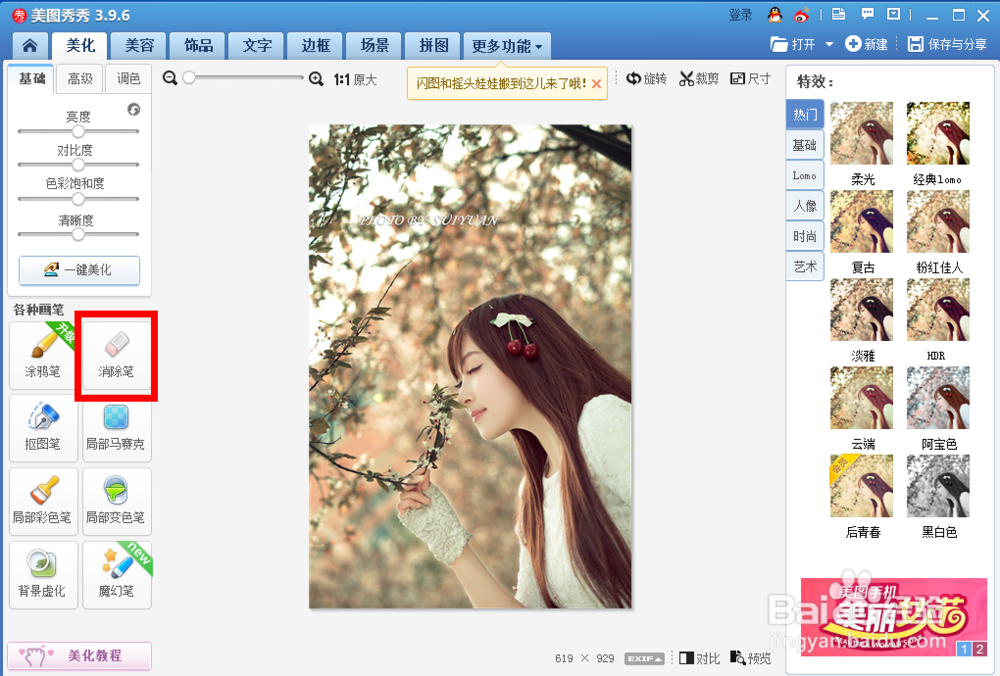Click the zoom in magnifier icon
This screenshot has width=1000, height=676.
pyautogui.click(x=316, y=78)
